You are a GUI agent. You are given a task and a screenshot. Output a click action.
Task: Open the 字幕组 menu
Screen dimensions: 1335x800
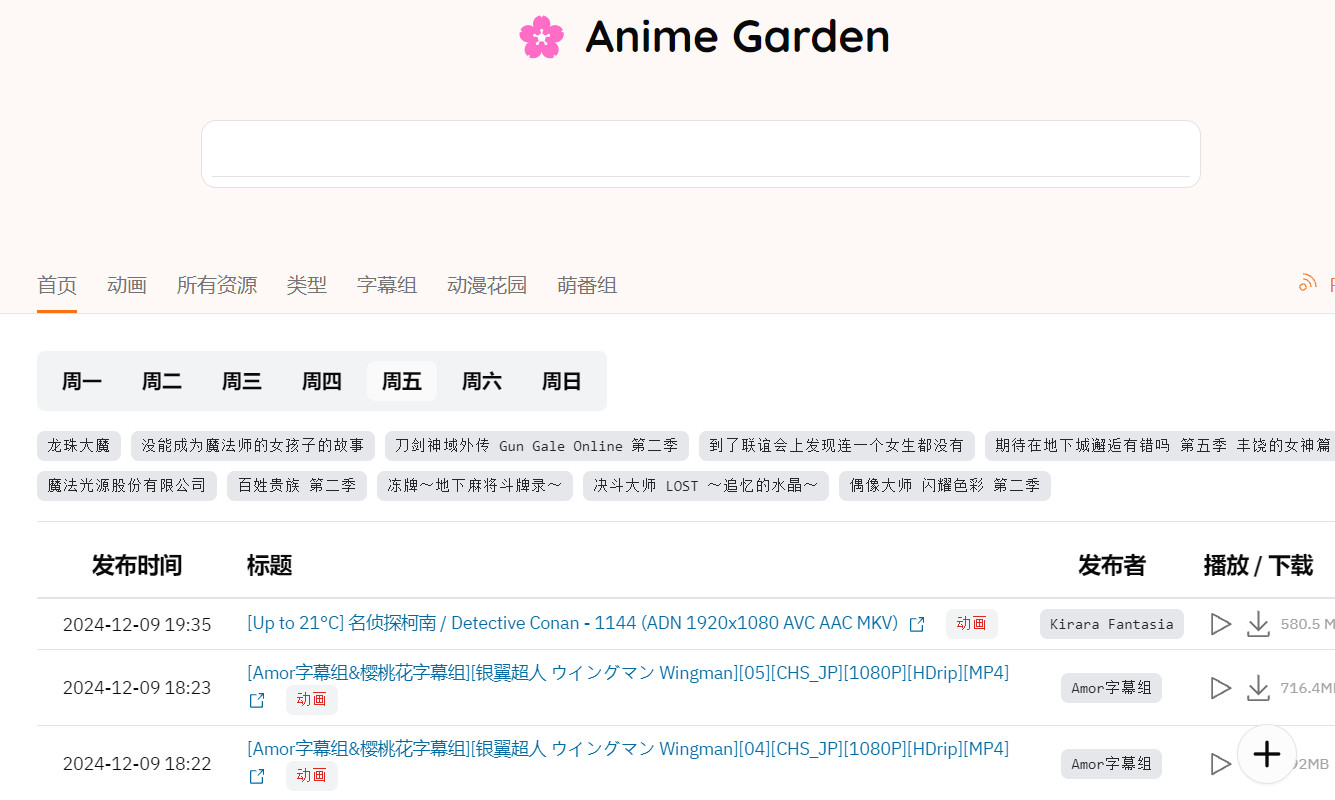click(x=387, y=285)
